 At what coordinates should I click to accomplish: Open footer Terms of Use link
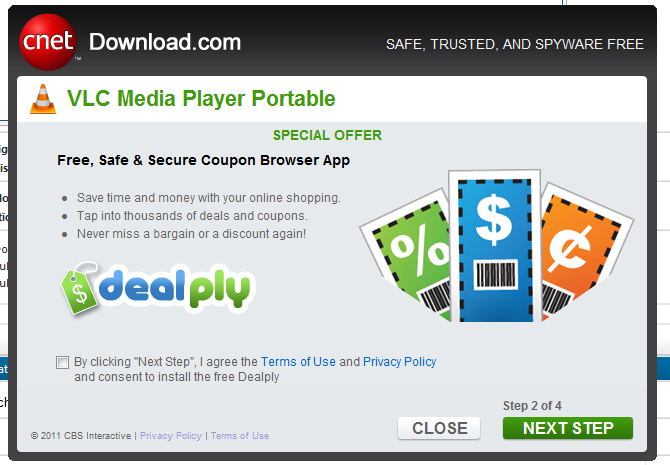point(240,436)
